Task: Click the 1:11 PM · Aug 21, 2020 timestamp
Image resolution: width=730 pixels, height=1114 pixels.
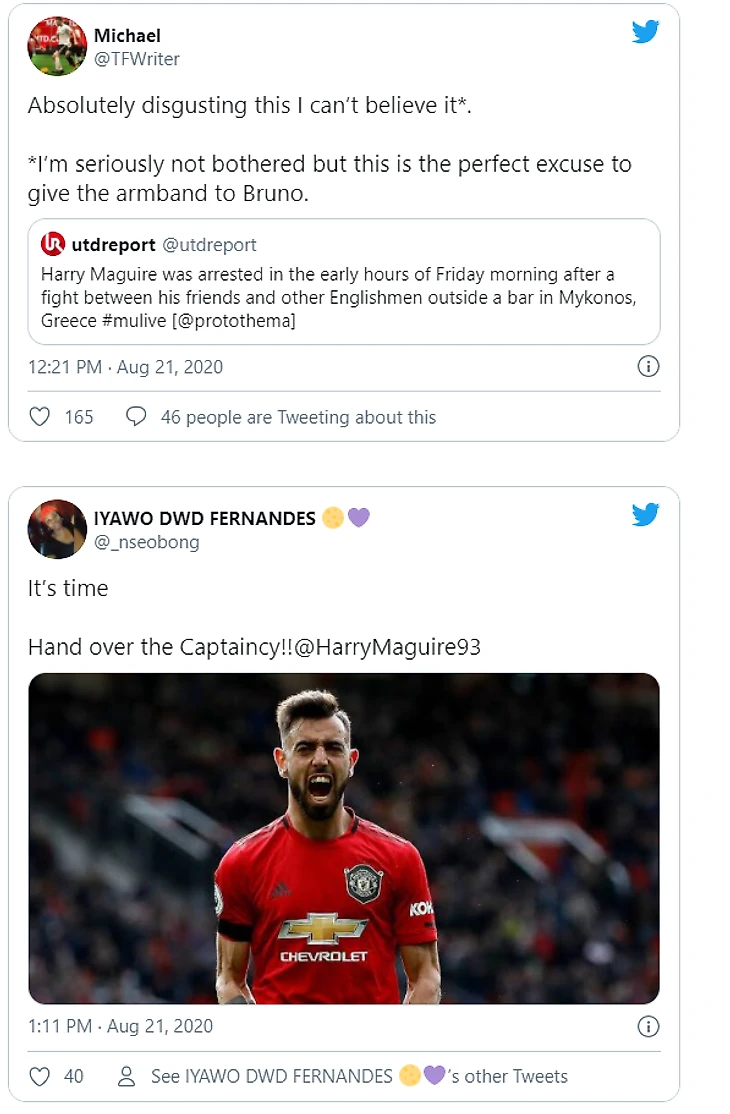Action: click(120, 1026)
